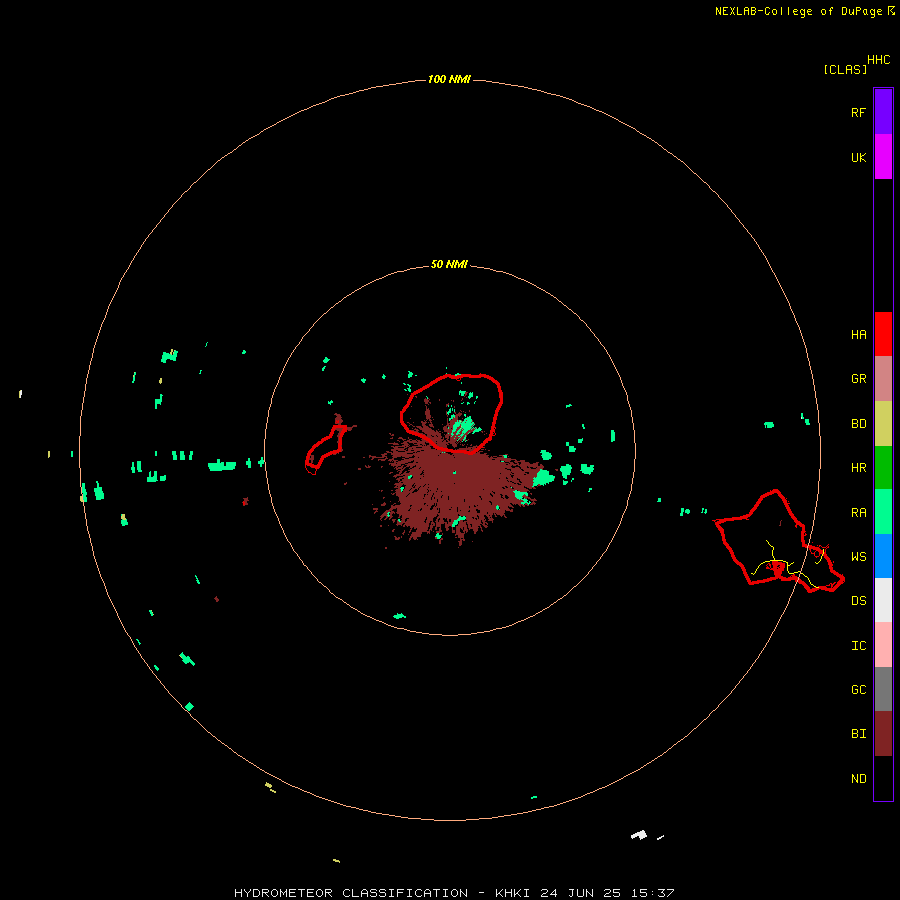Click the DS legend label
This screenshot has width=900, height=900.
click(858, 601)
